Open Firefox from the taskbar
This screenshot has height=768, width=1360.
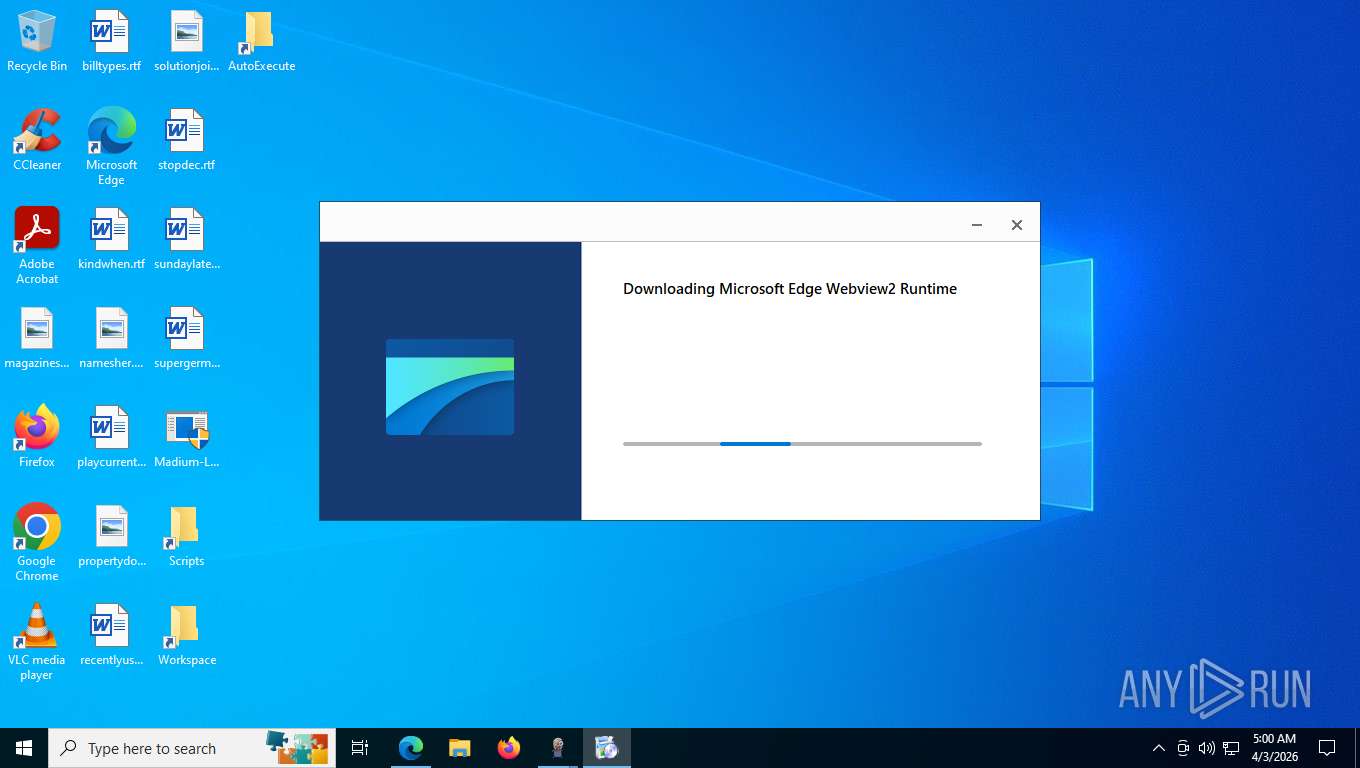(x=508, y=748)
